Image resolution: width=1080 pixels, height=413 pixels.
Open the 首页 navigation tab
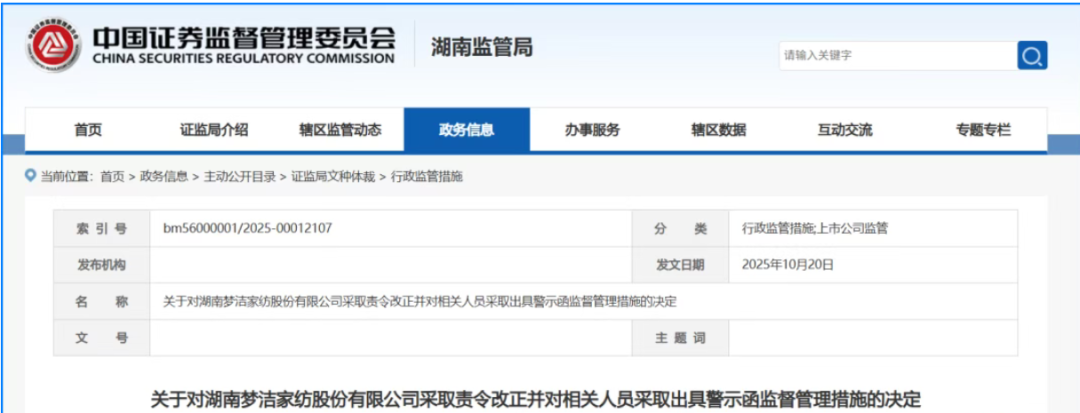coord(88,129)
